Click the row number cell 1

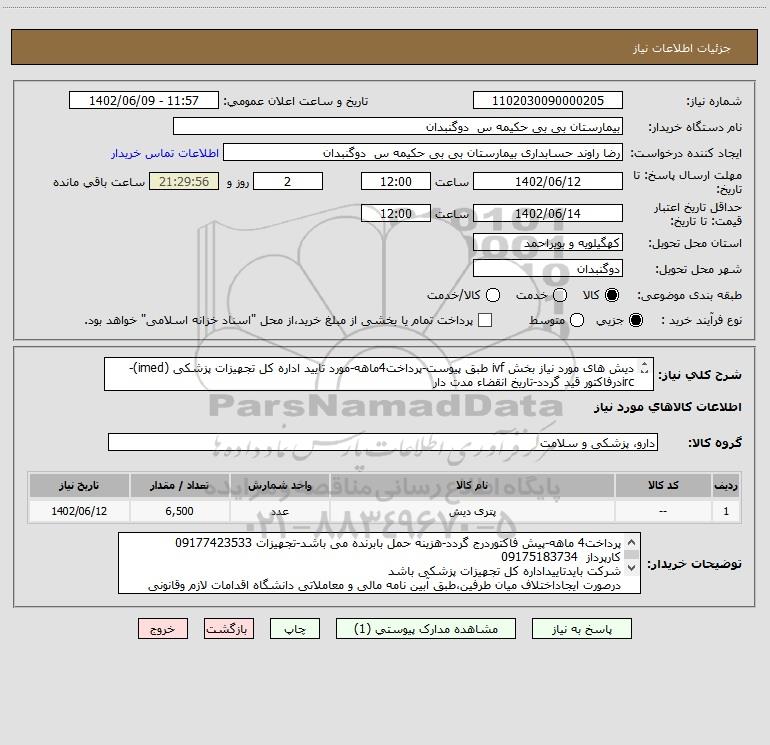(726, 511)
